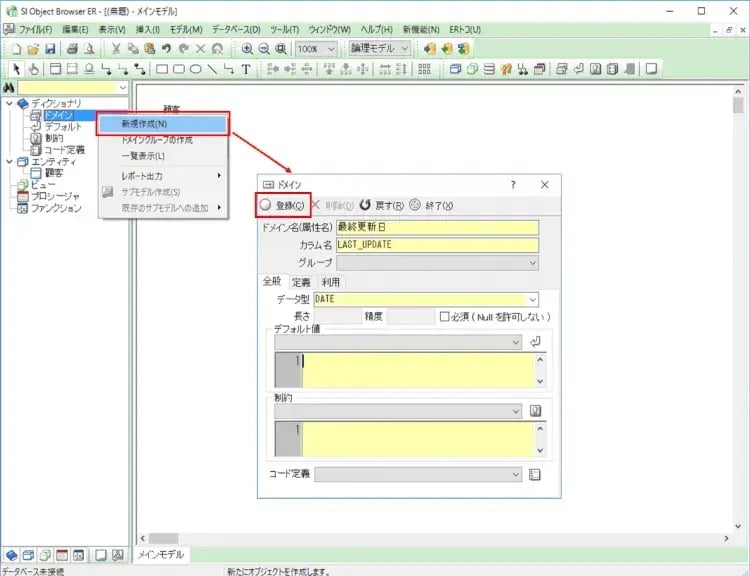Viewport: 750px width, 576px height.
Task: Select the arrow pointer selection tool
Action: tap(15, 69)
